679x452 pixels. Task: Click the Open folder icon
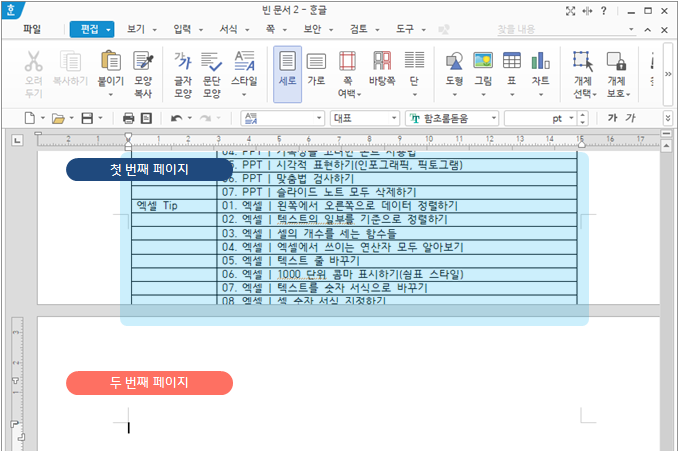click(x=58, y=118)
